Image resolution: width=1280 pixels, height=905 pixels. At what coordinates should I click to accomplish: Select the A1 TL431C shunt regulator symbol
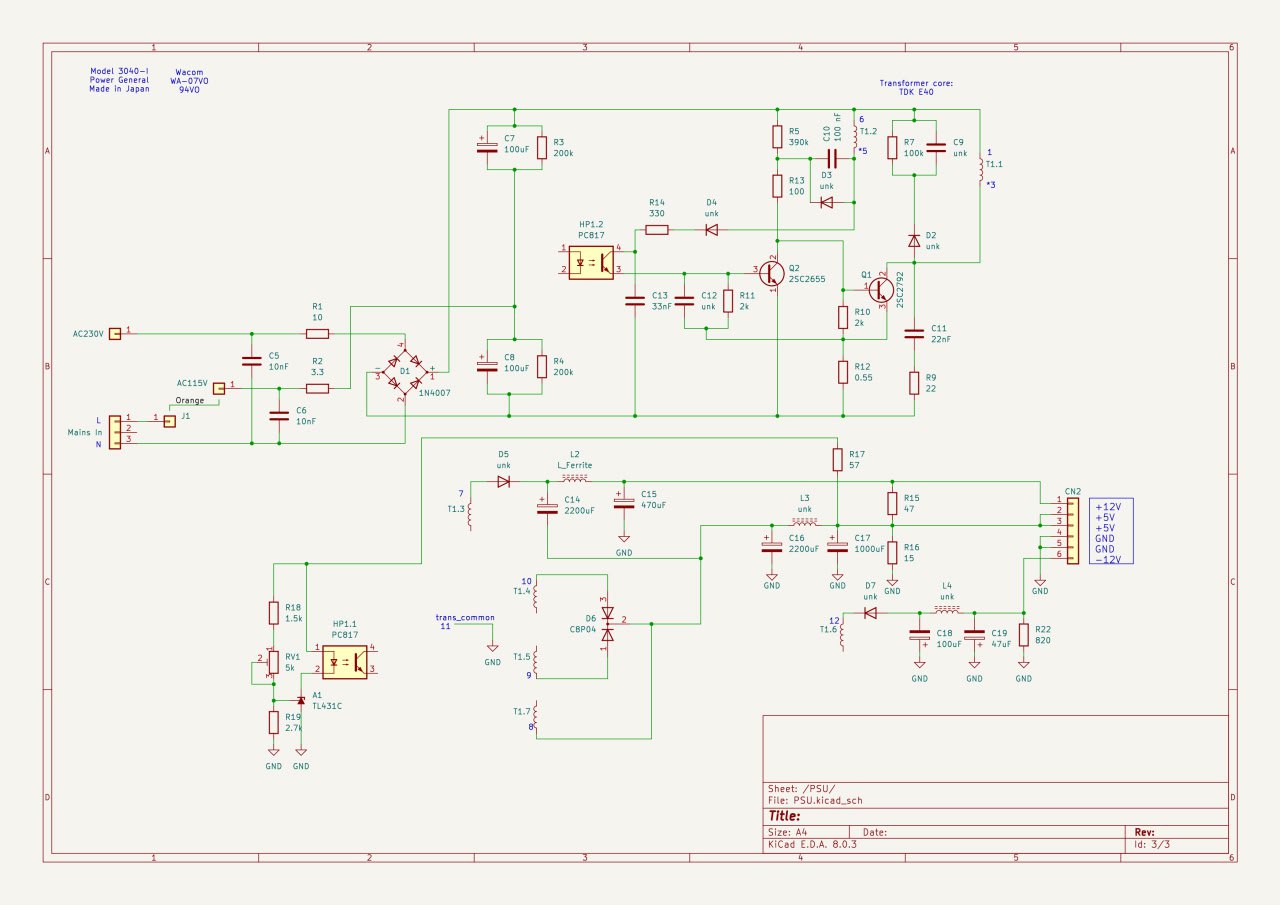[300, 700]
